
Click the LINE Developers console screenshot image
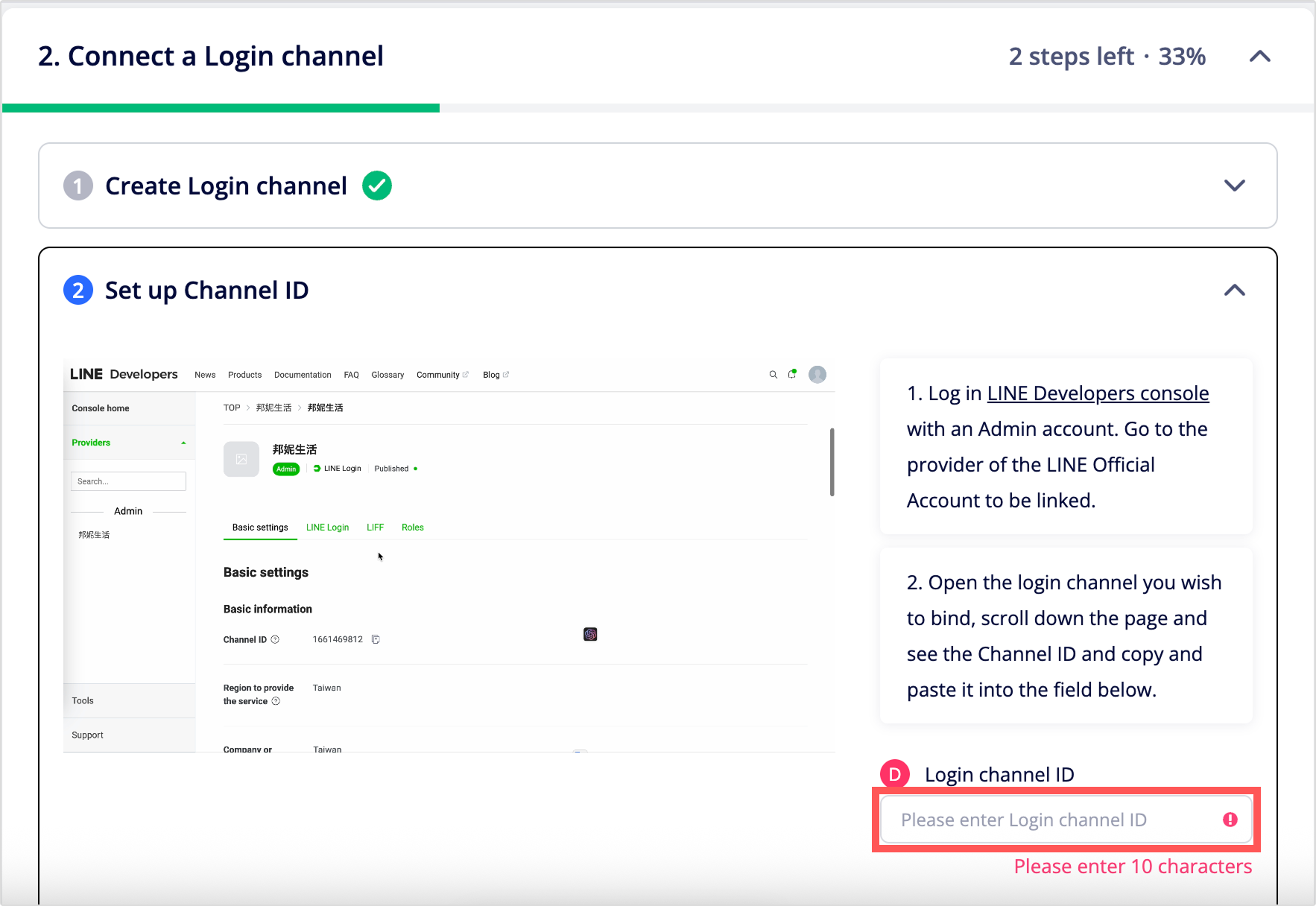point(449,557)
